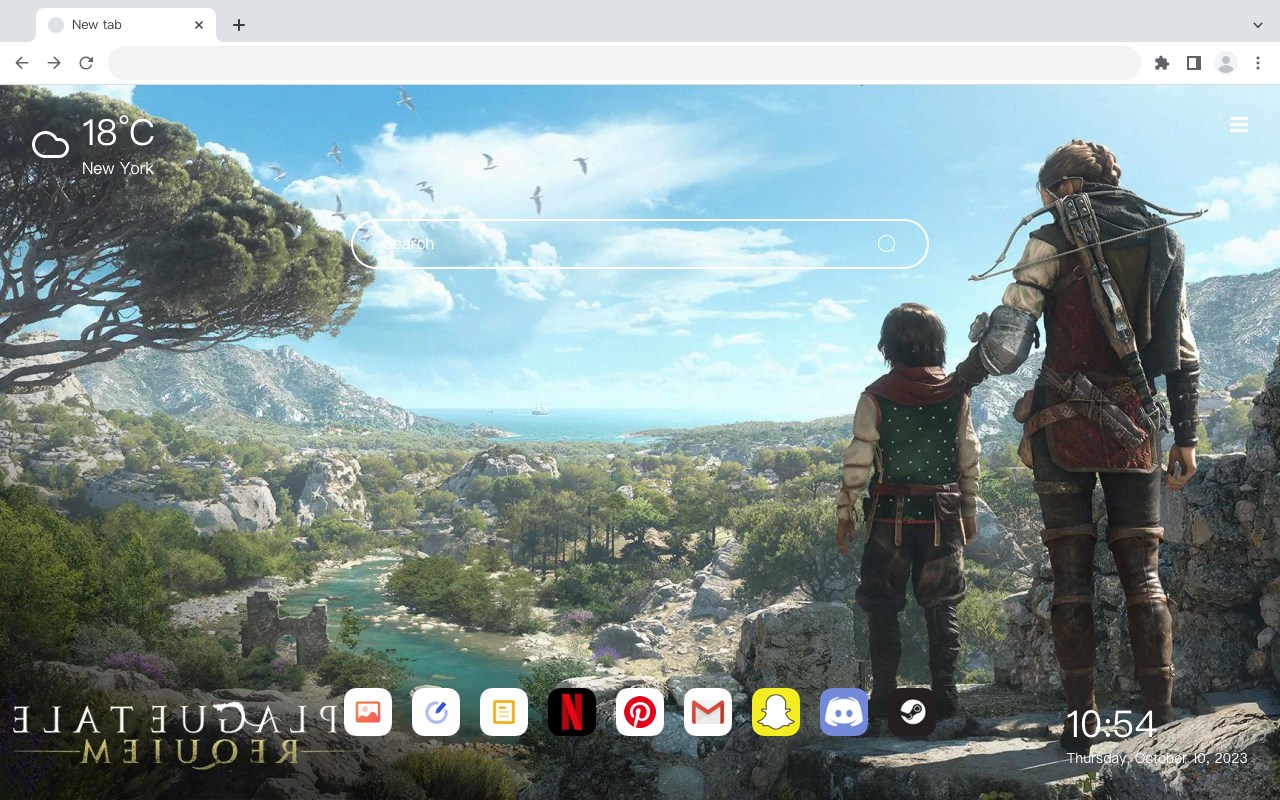Screen dimensions: 1280x800
Task: Reload the current page
Action: [x=86, y=63]
